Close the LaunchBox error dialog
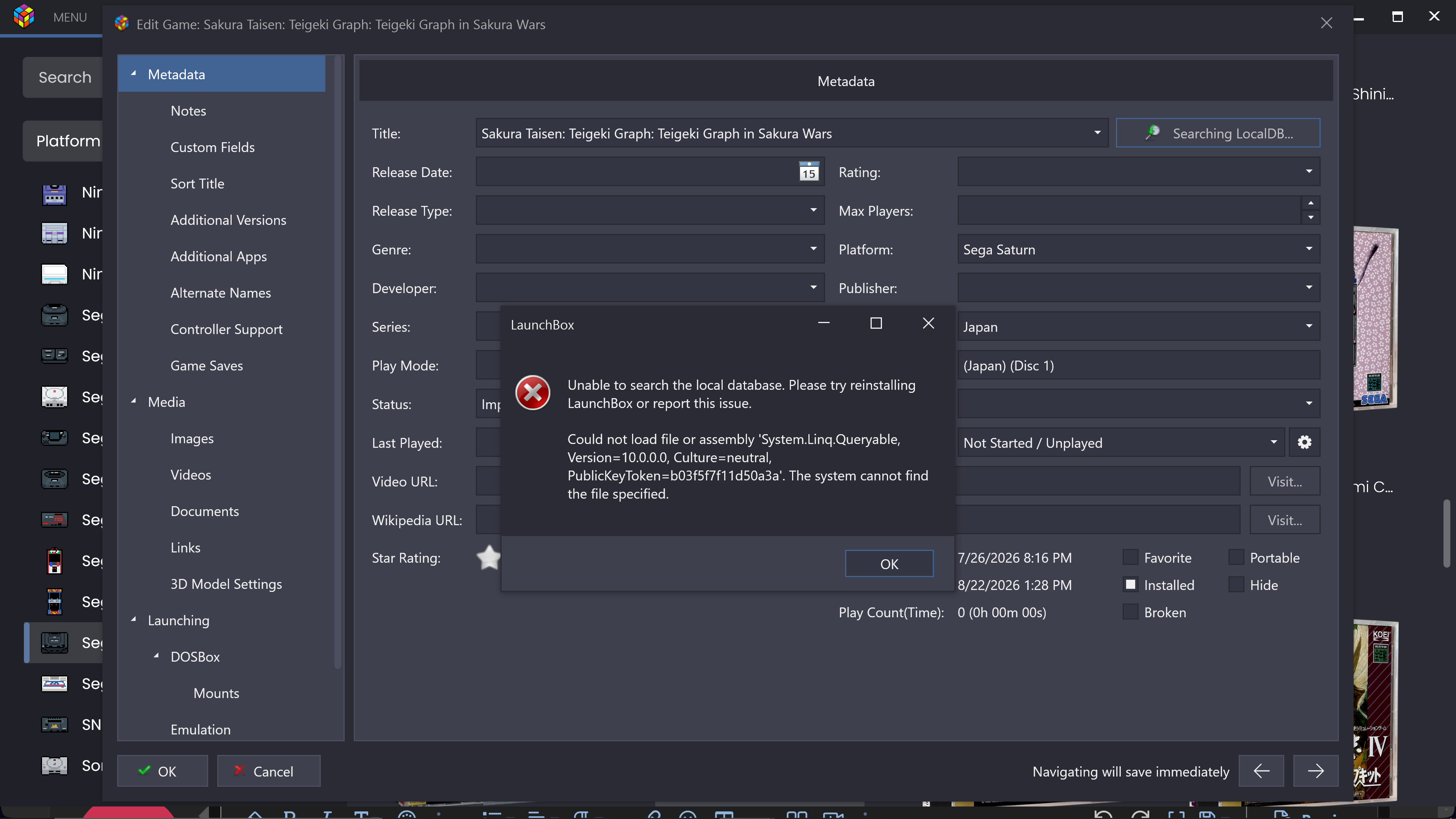 (x=928, y=323)
